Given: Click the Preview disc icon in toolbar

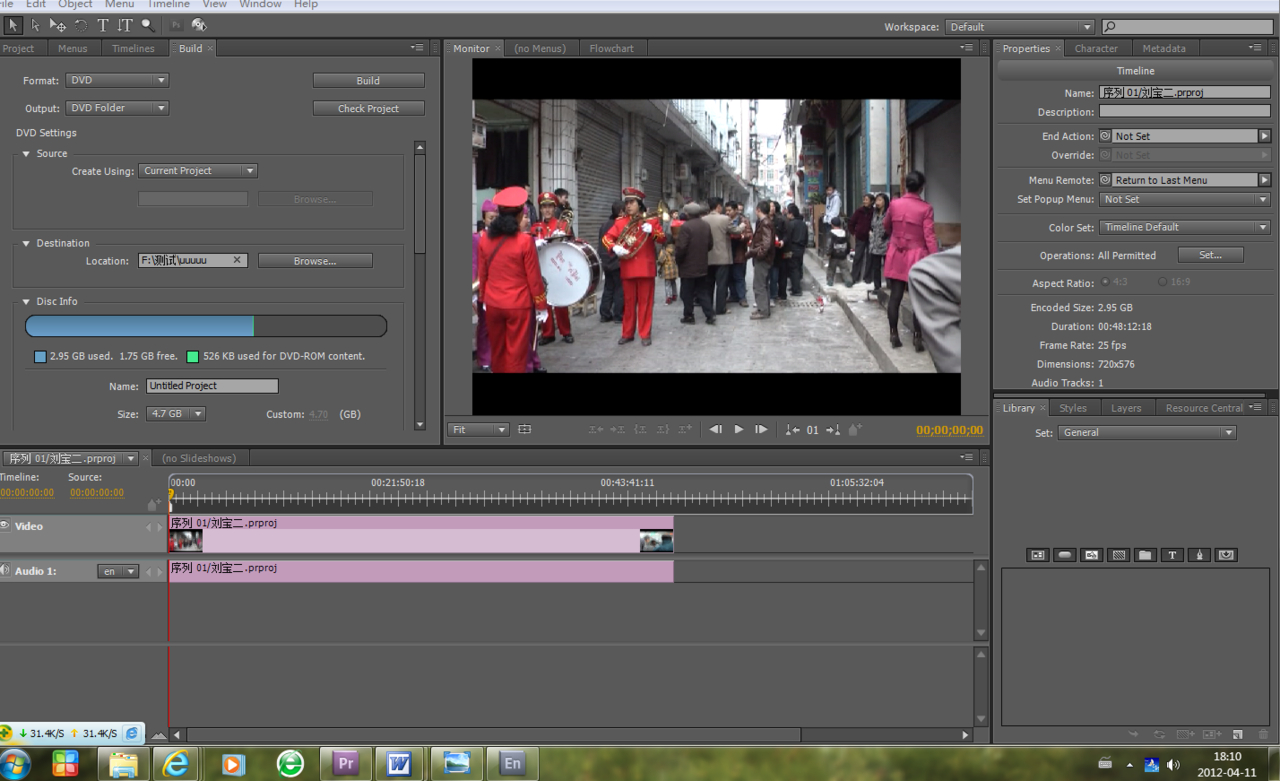Looking at the screenshot, I should [199, 25].
